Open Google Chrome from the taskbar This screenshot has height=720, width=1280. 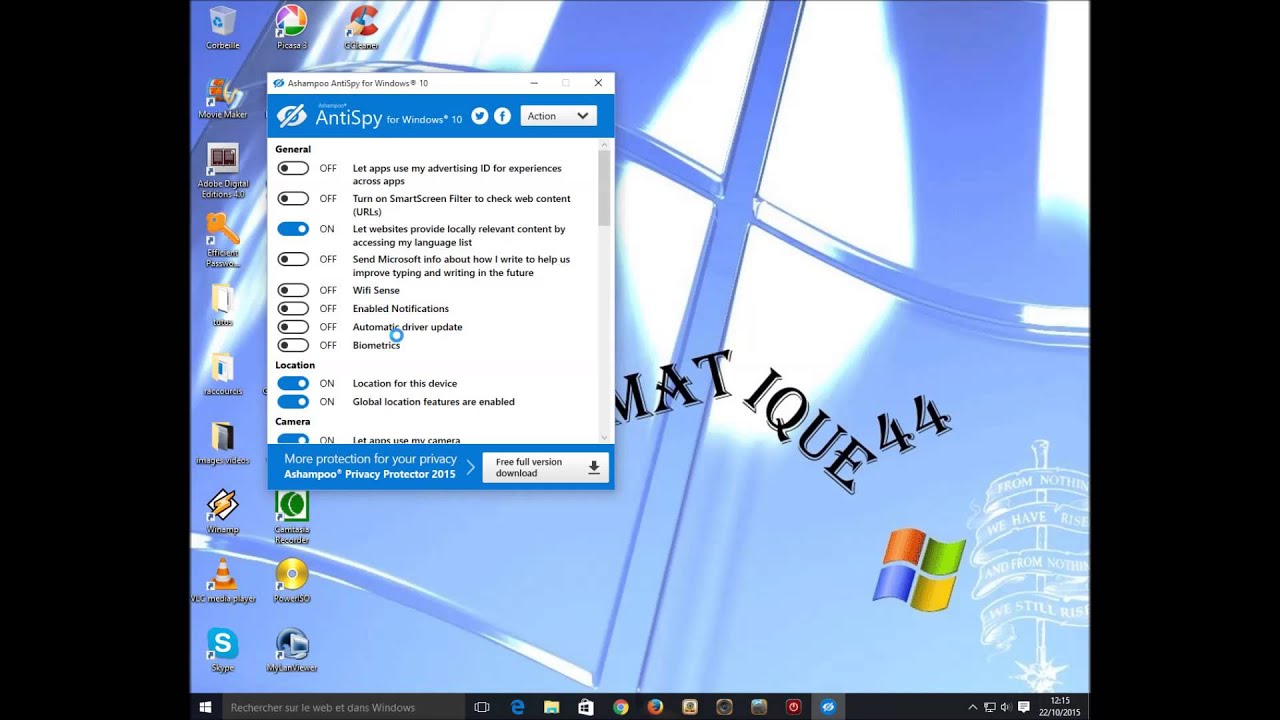(621, 707)
